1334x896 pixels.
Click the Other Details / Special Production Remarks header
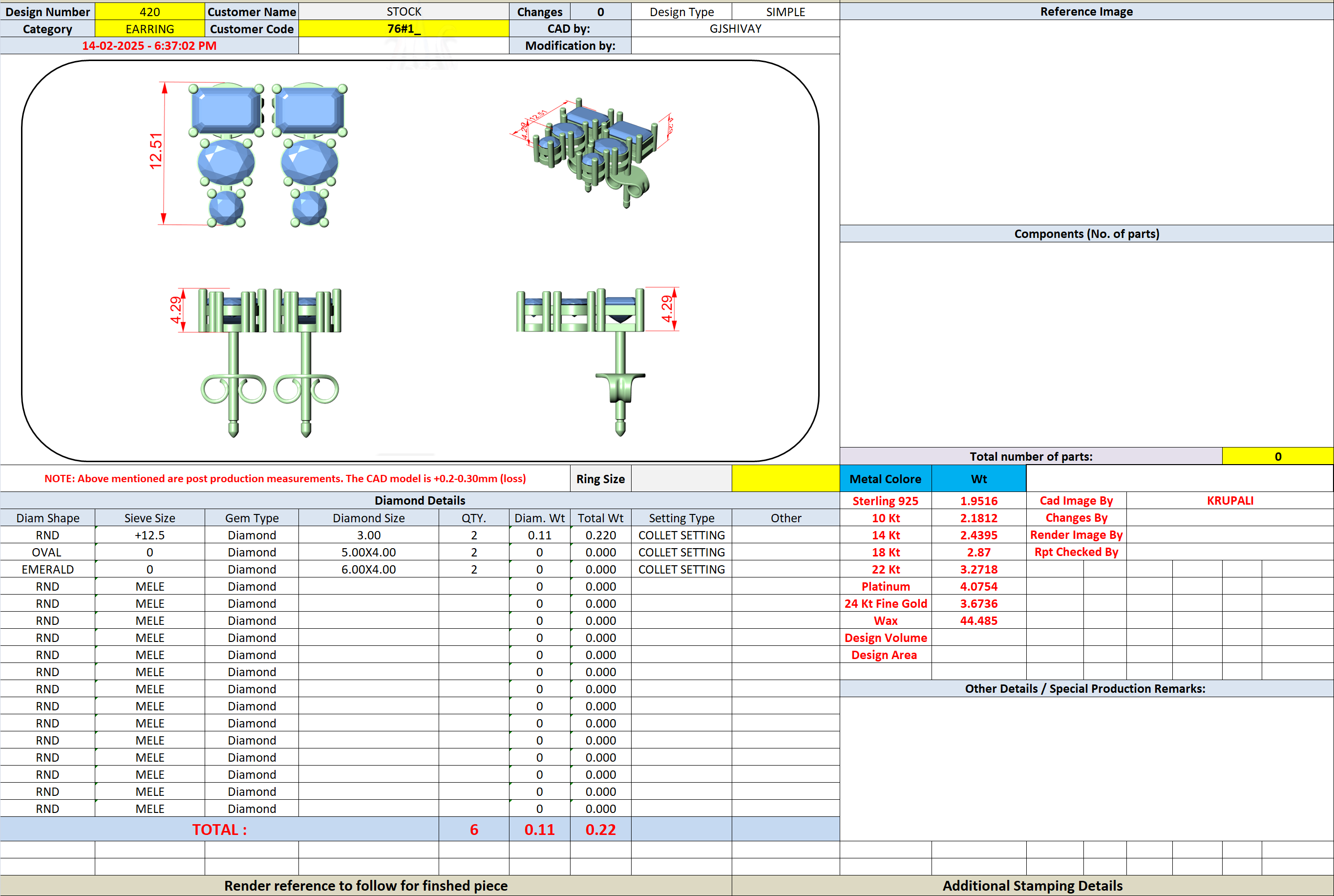[x=1086, y=688]
